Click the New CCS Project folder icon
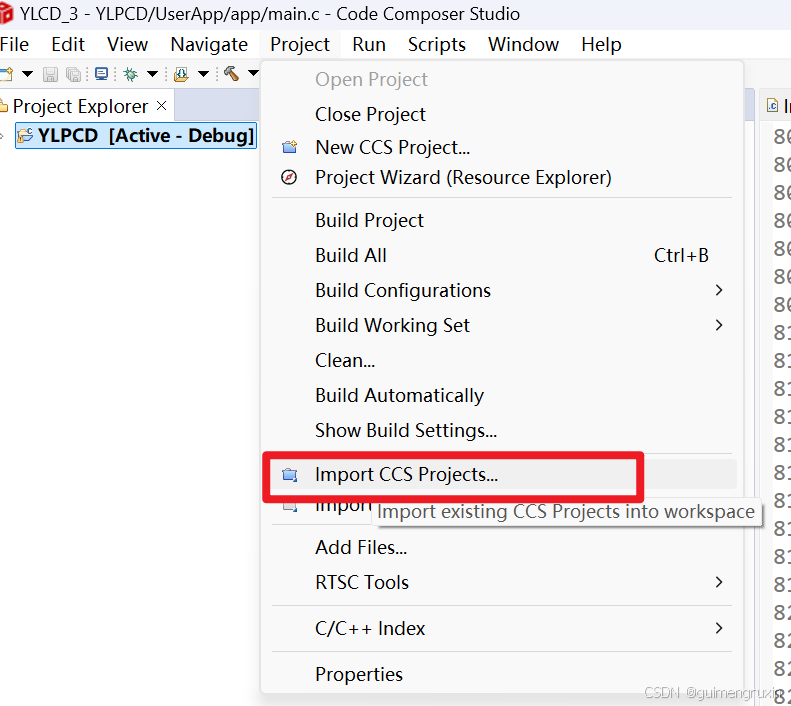The width and height of the screenshot is (791, 706). coord(290,147)
